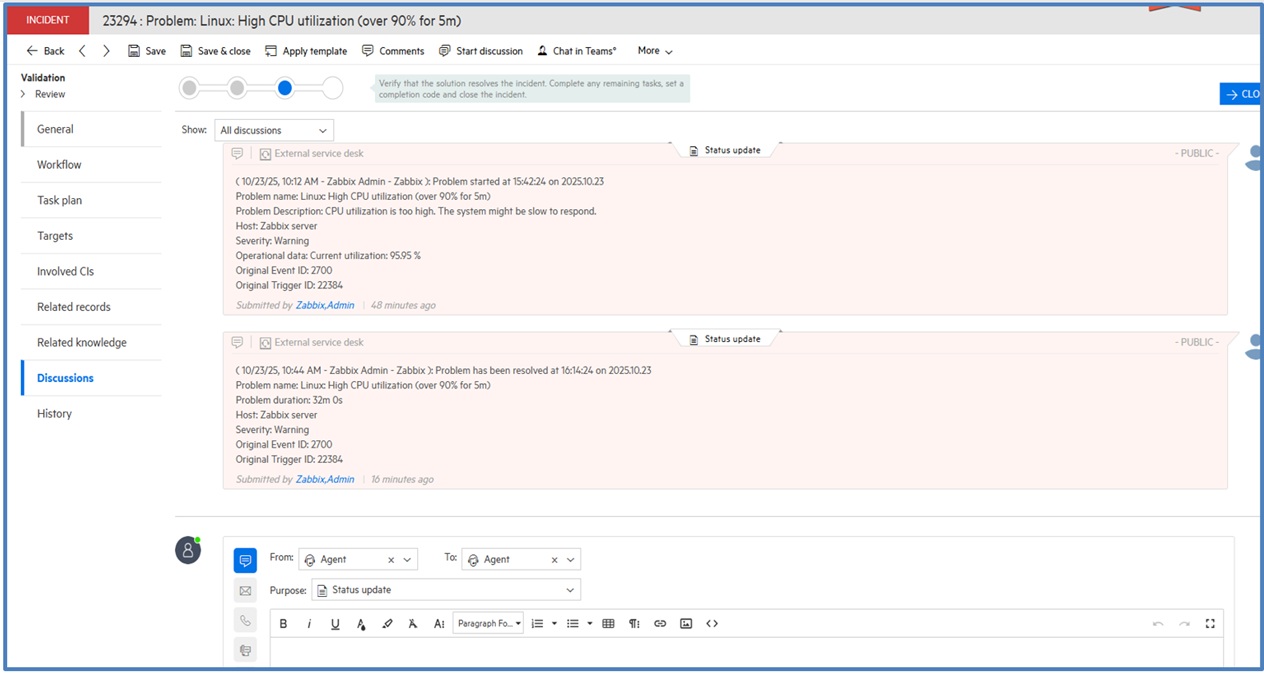1264x676 pixels.
Task: Apply template to the incident
Action: pos(306,51)
